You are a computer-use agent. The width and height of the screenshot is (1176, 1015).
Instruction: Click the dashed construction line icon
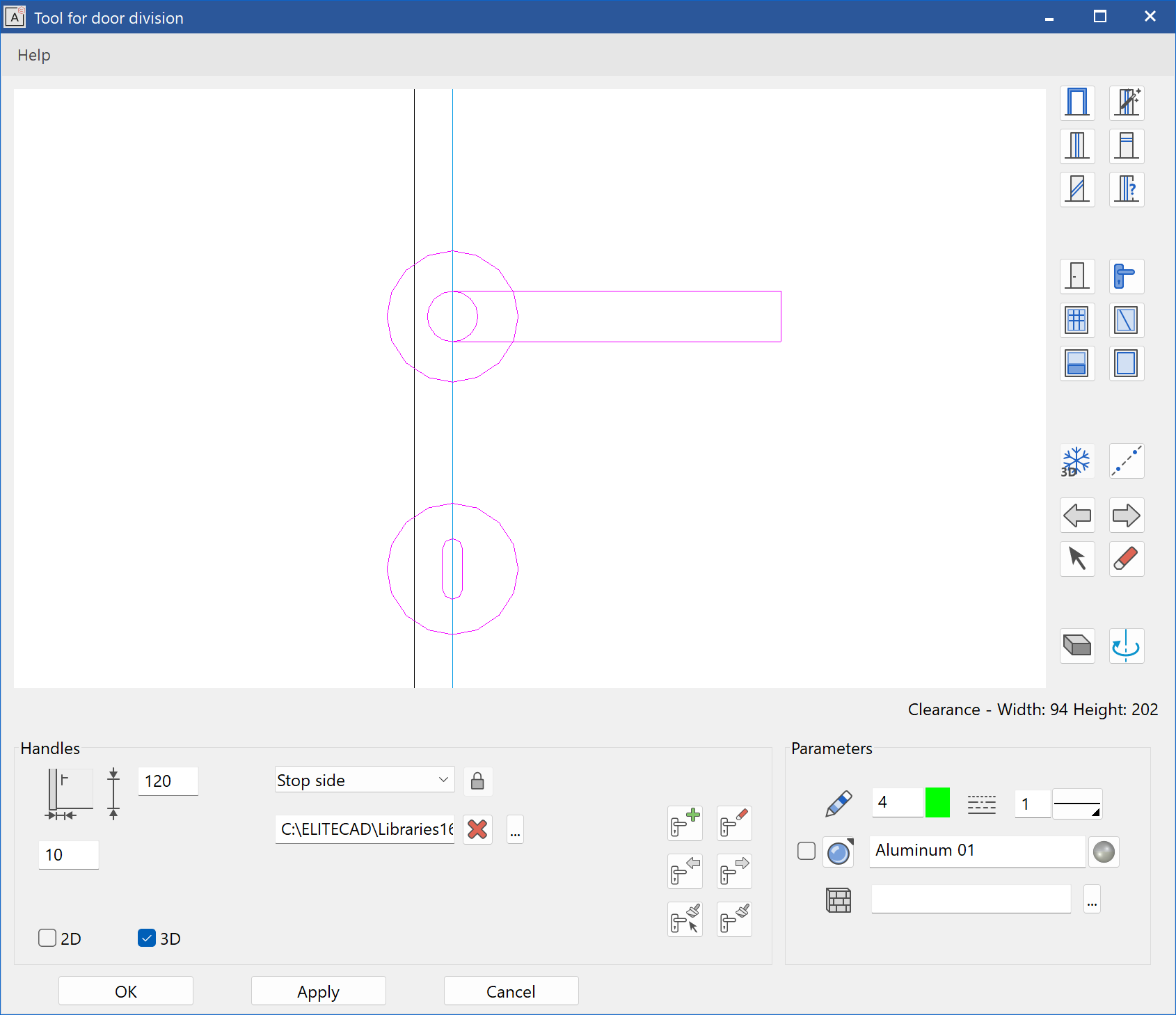coord(1127,461)
